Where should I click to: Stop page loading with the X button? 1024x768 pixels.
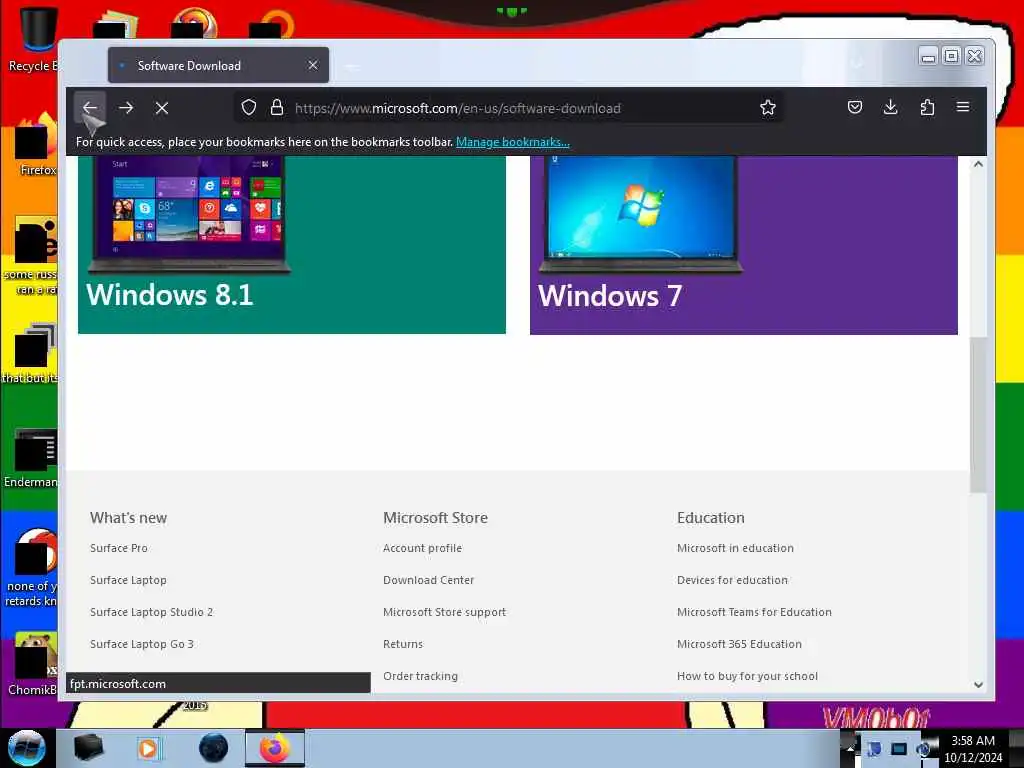162,108
